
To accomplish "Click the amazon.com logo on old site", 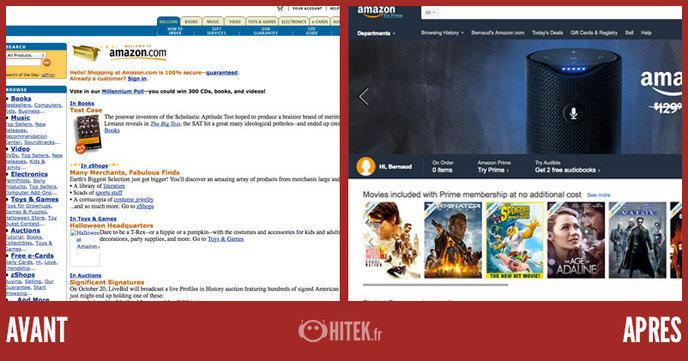I will (x=138, y=53).
